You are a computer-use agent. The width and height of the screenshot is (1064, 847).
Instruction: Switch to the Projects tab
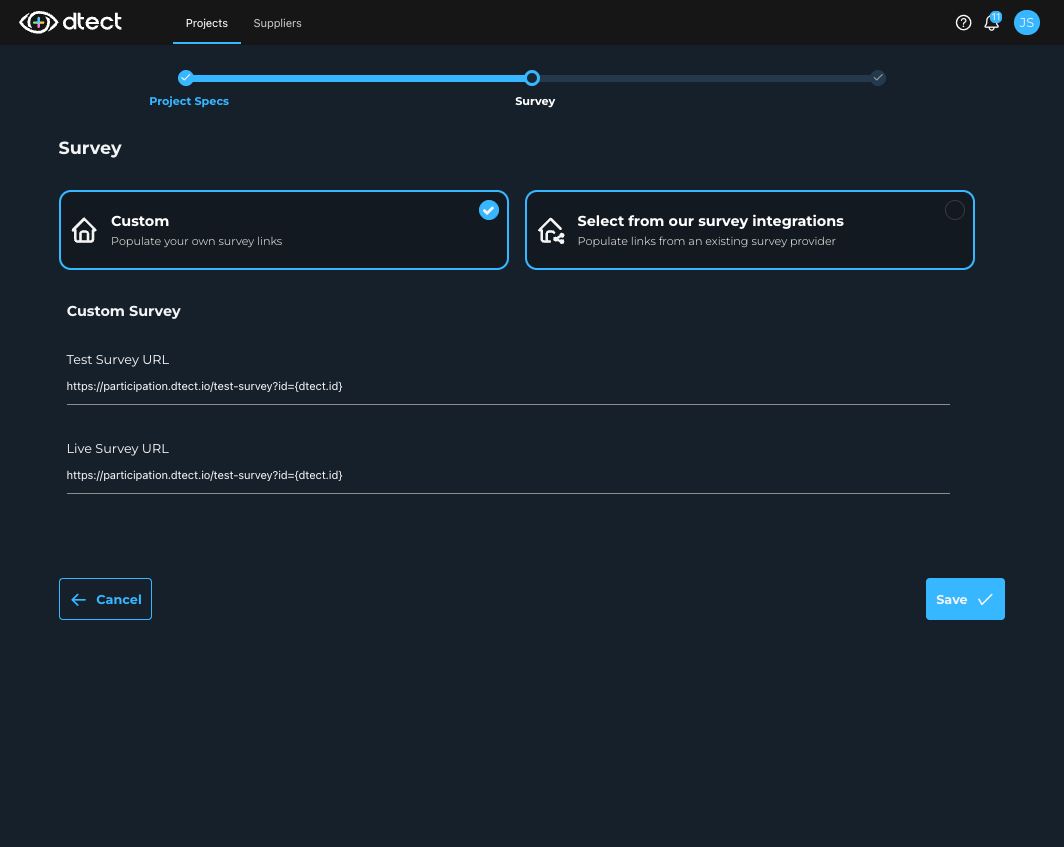pyautogui.click(x=206, y=23)
